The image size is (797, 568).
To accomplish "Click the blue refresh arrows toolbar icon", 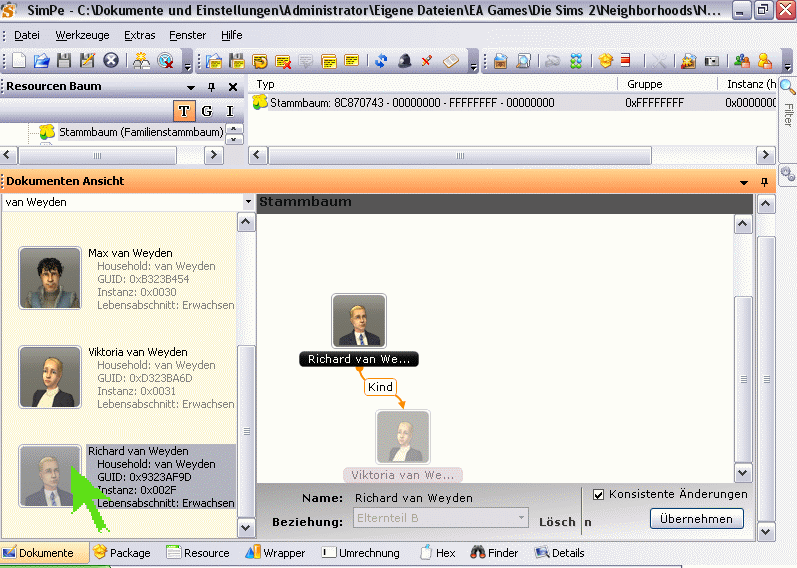I will (x=381, y=61).
